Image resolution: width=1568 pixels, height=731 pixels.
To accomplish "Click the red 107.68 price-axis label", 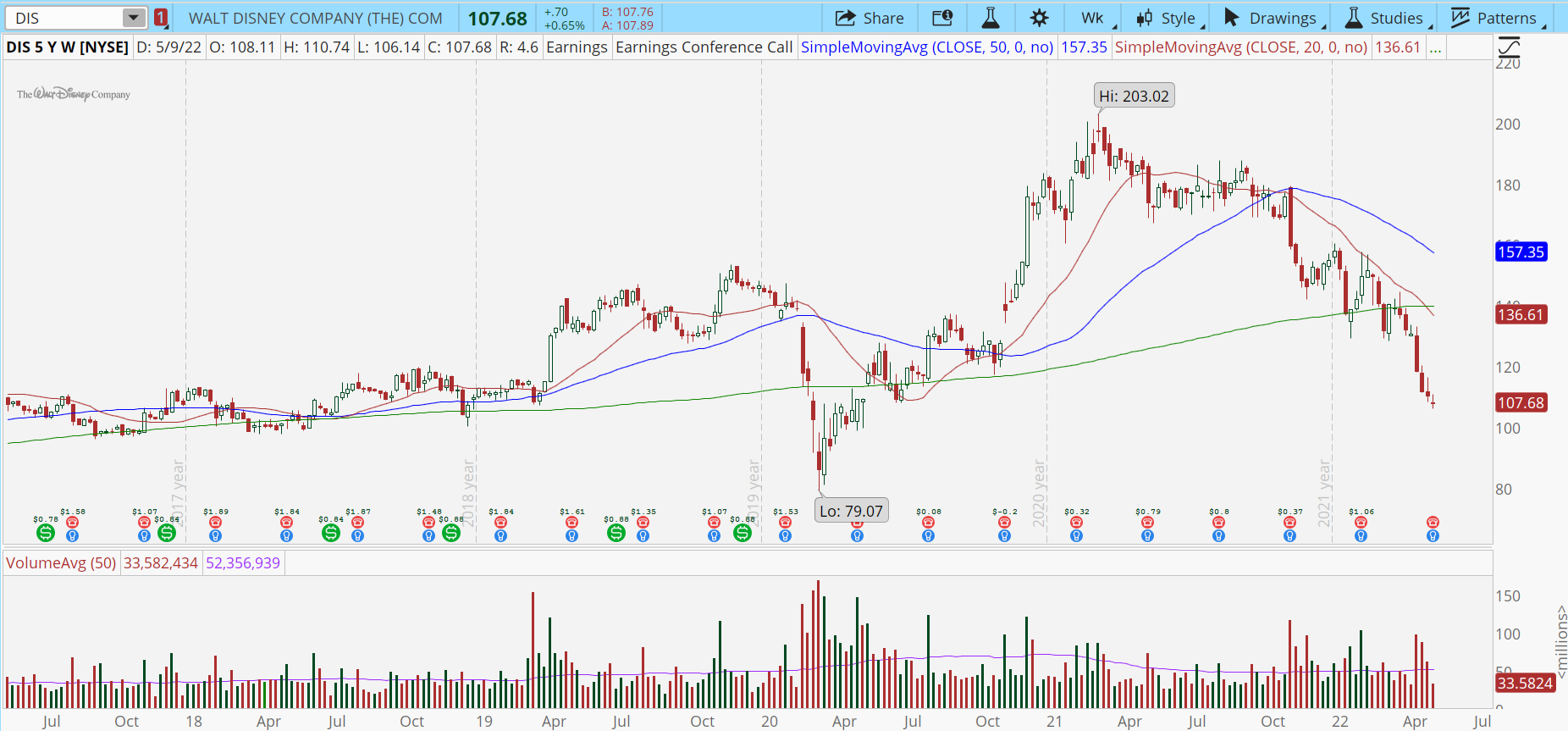I will pyautogui.click(x=1521, y=403).
